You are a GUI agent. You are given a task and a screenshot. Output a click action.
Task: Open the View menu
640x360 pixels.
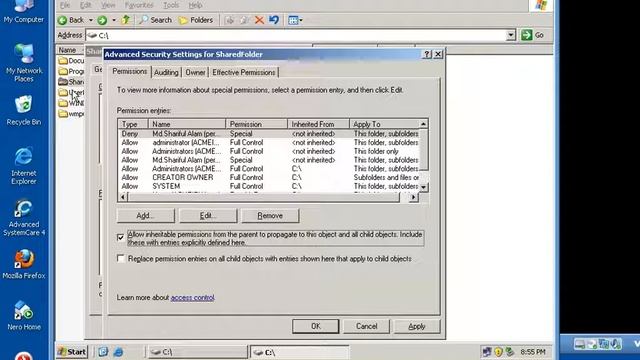108,5
